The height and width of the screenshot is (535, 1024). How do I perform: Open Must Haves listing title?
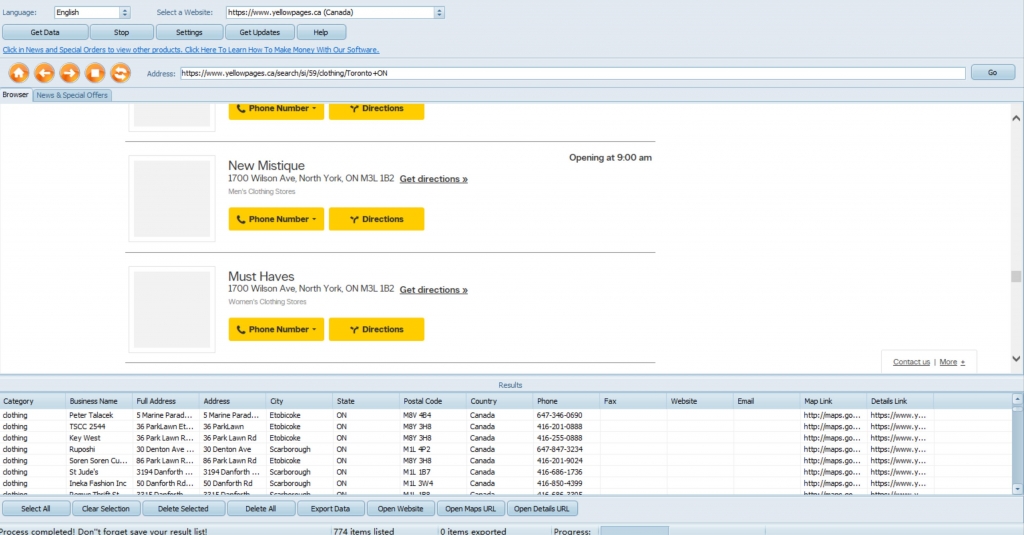[x=261, y=276]
